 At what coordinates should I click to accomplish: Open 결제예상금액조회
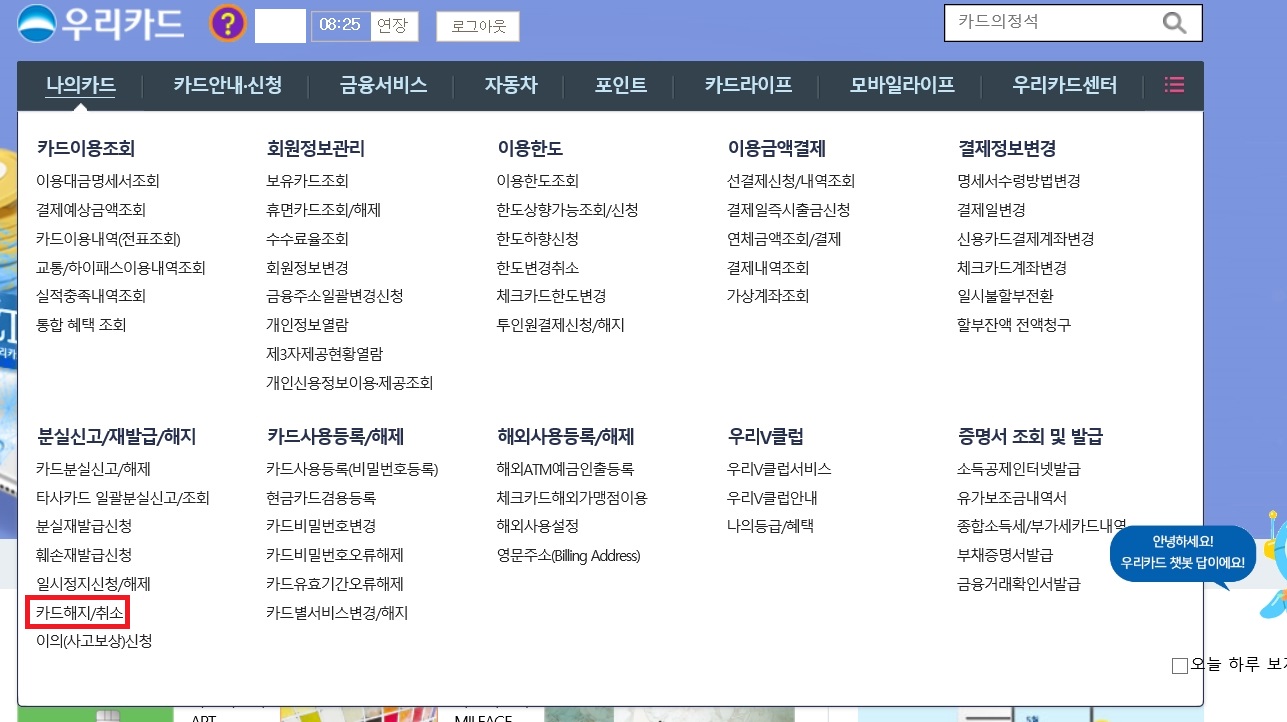click(x=91, y=210)
